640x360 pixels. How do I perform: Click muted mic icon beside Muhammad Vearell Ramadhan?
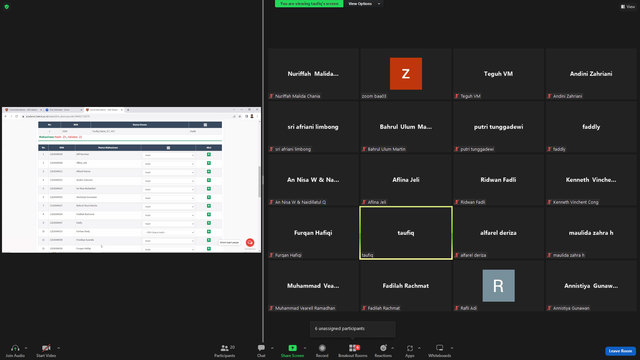pyautogui.click(x=271, y=308)
